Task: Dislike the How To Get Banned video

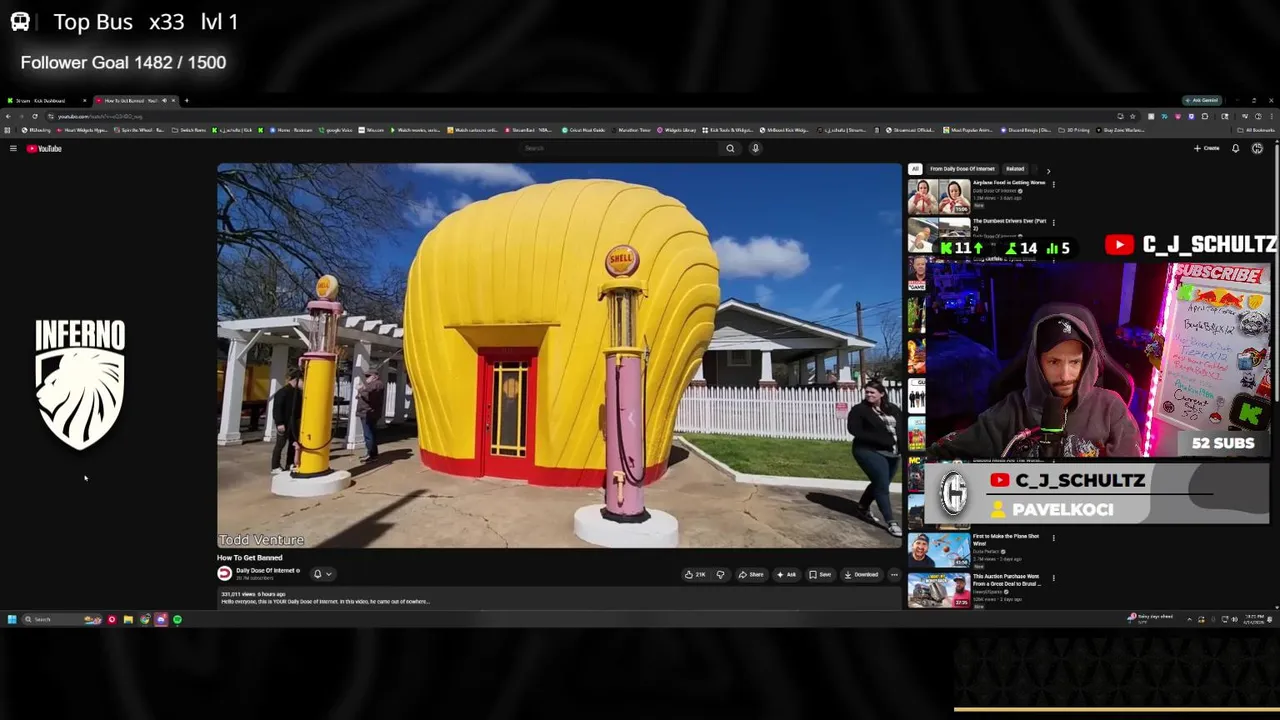Action: [720, 574]
